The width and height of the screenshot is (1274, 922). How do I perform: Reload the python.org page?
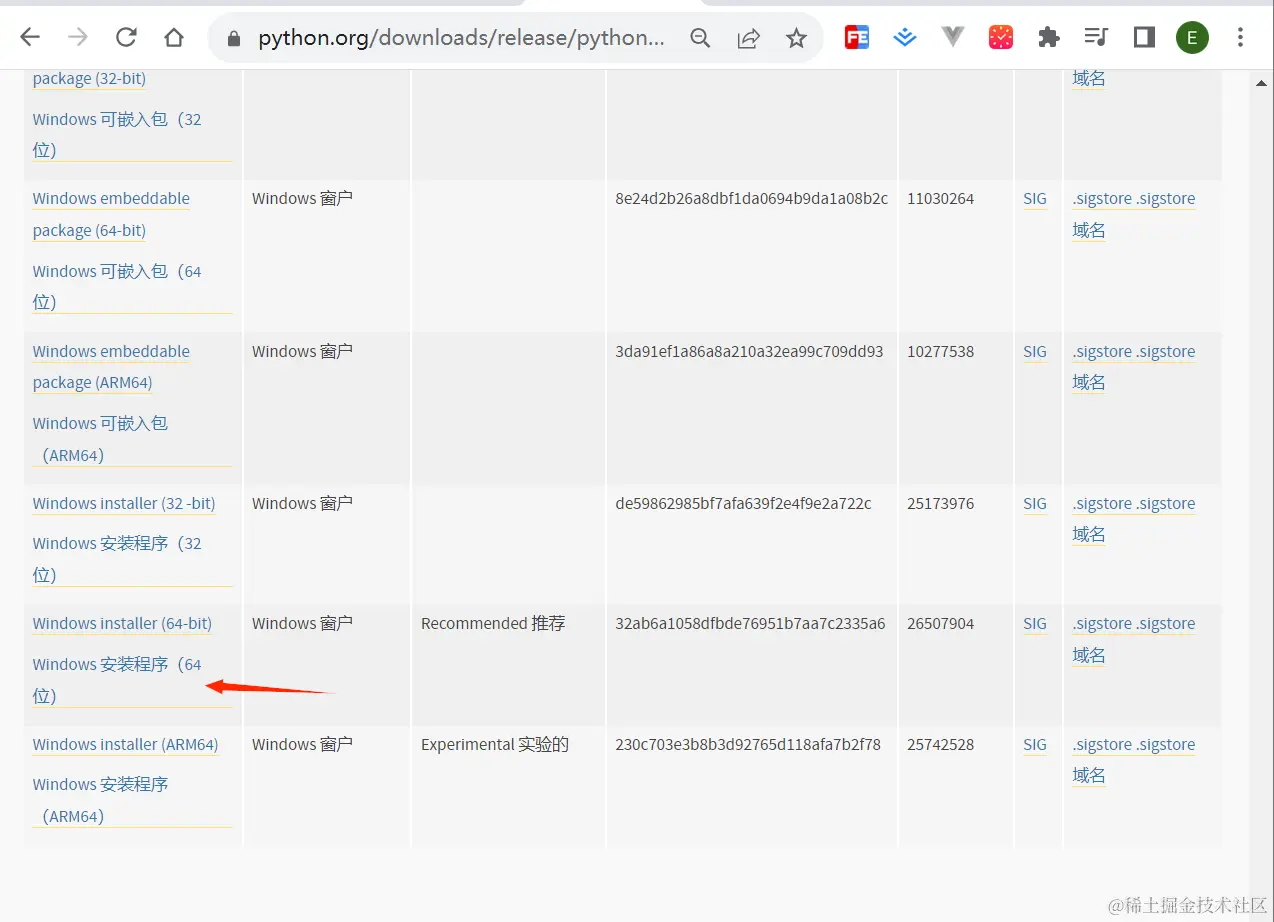click(x=126, y=38)
